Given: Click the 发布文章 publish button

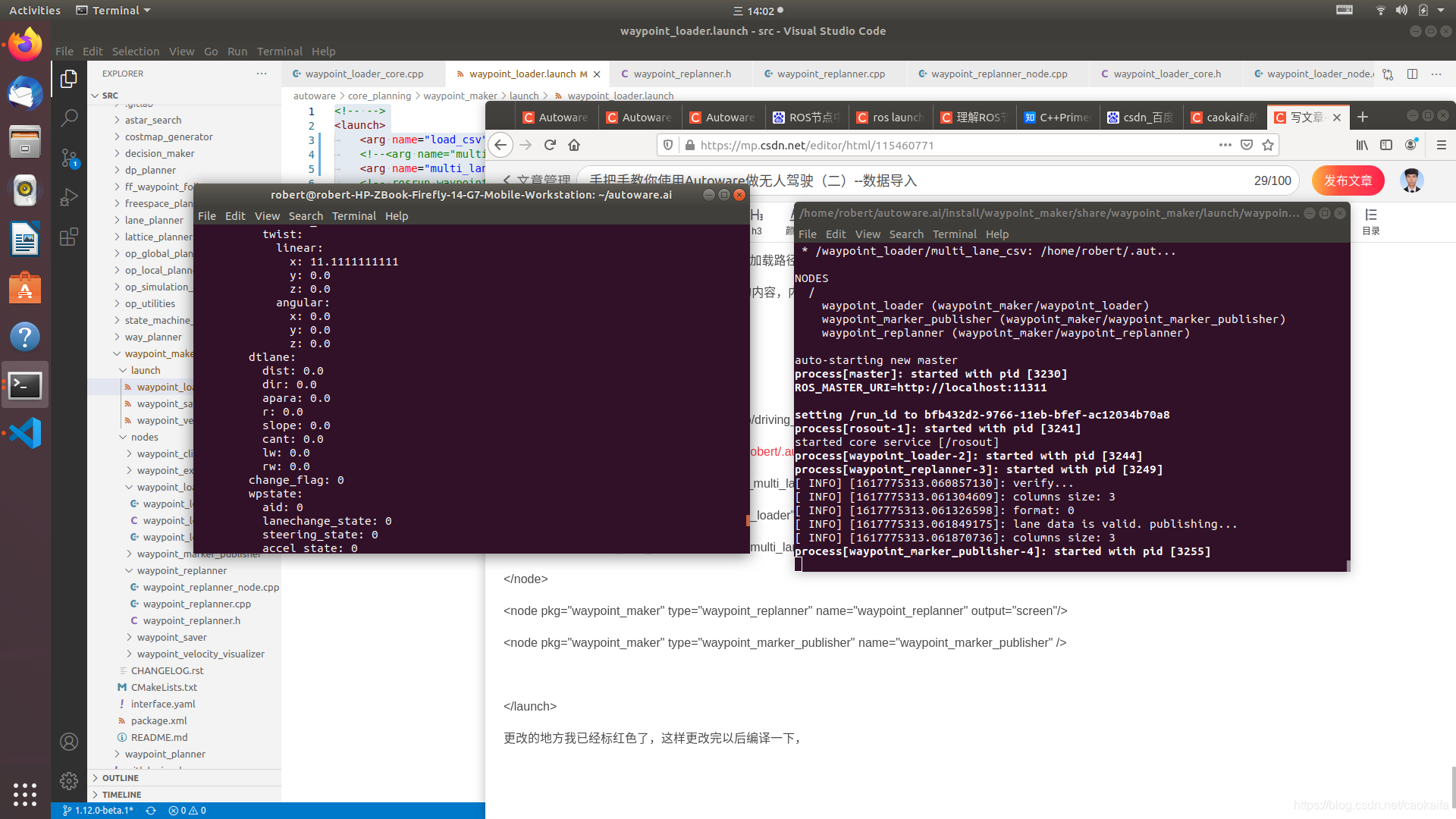Looking at the screenshot, I should point(1348,180).
